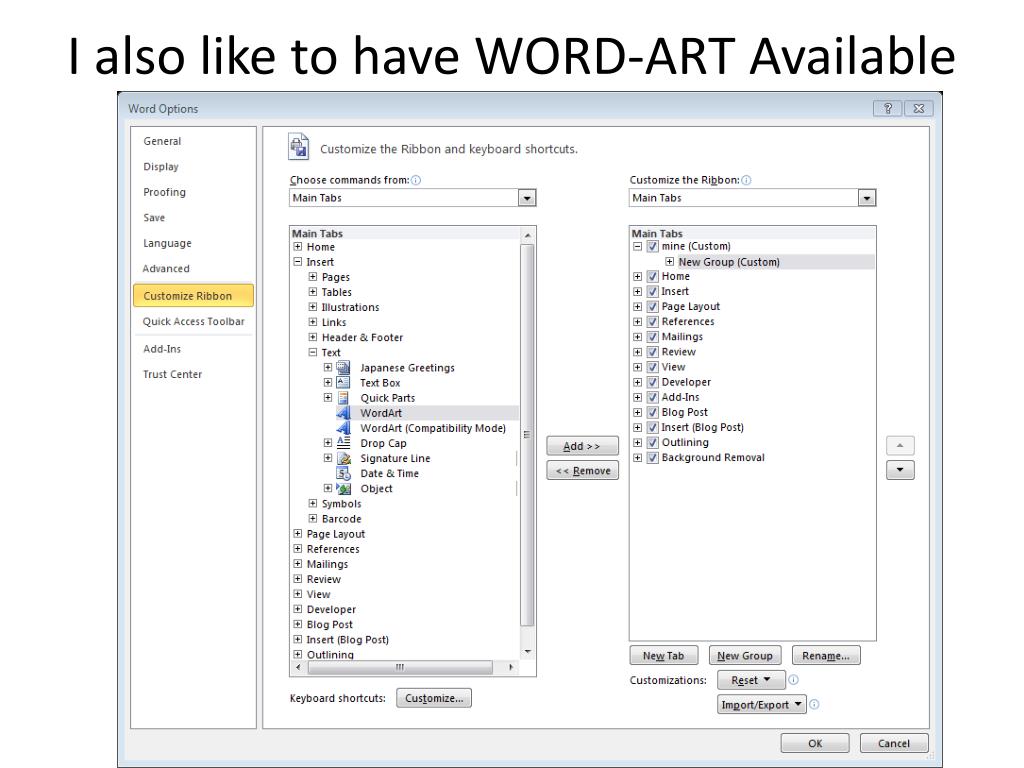This screenshot has width=1024, height=768.
Task: Click the info icon beside Choose commands from
Action: click(x=416, y=180)
